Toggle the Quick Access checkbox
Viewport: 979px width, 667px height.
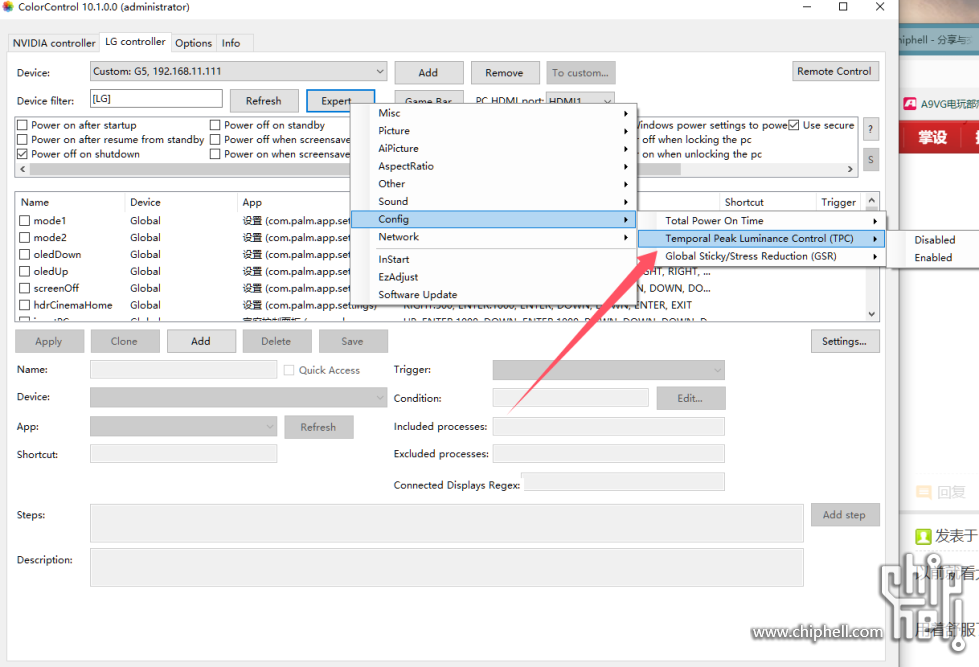pyautogui.click(x=289, y=370)
